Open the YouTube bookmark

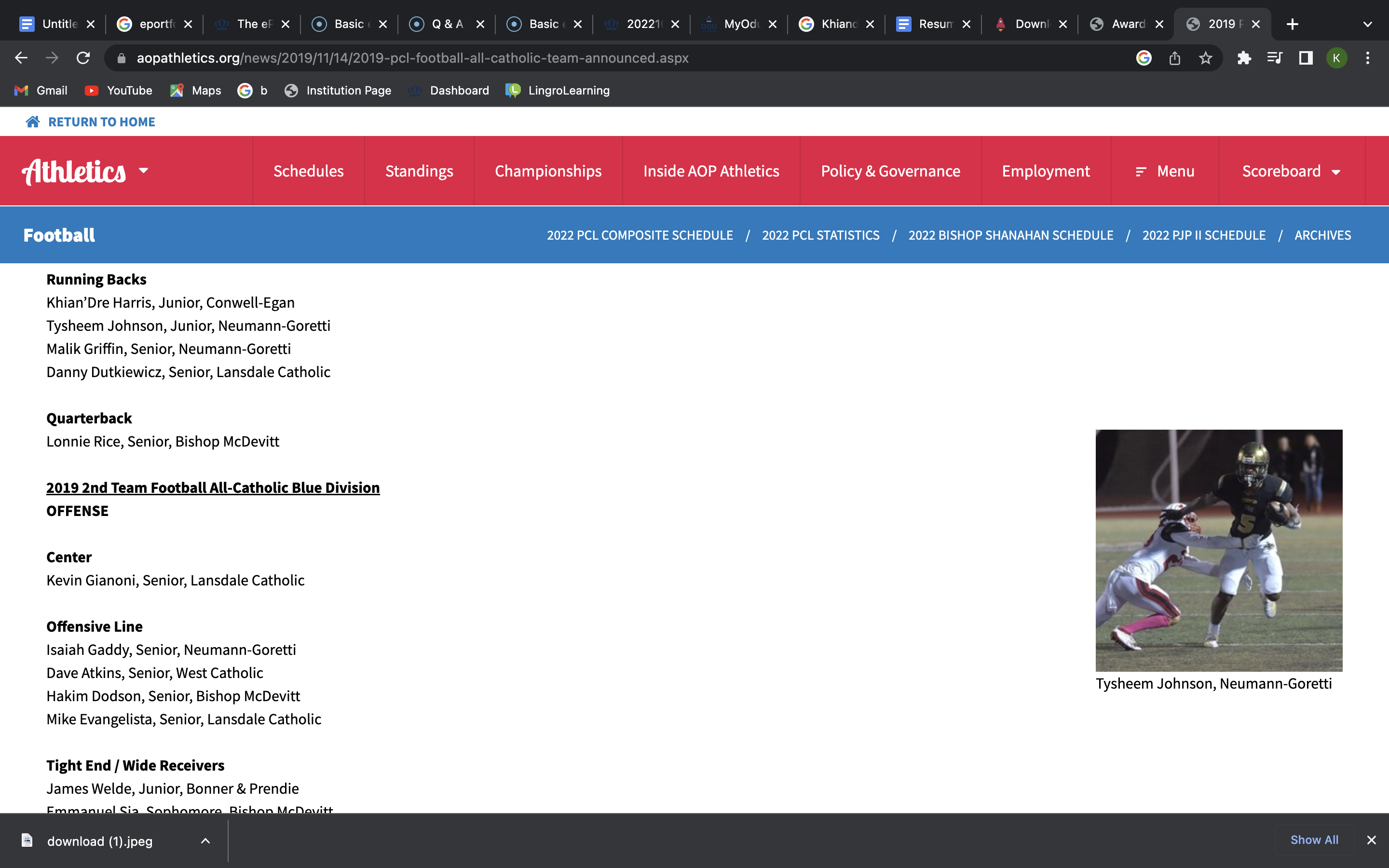118,90
